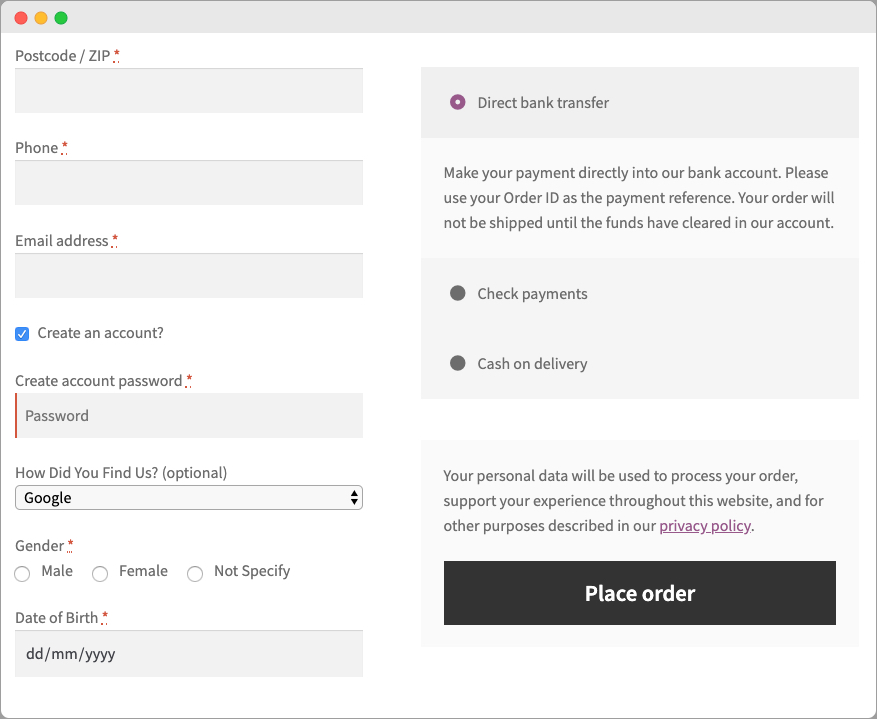Enable the Create an account checkbox
The width and height of the screenshot is (877, 719).
22,333
